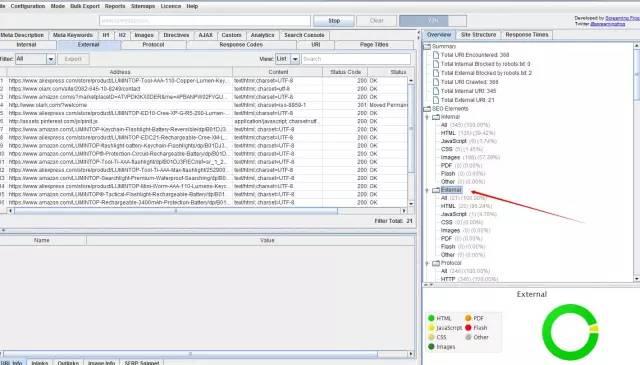Click the Total External URI document icon
640x365 pixels.
tap(436, 100)
